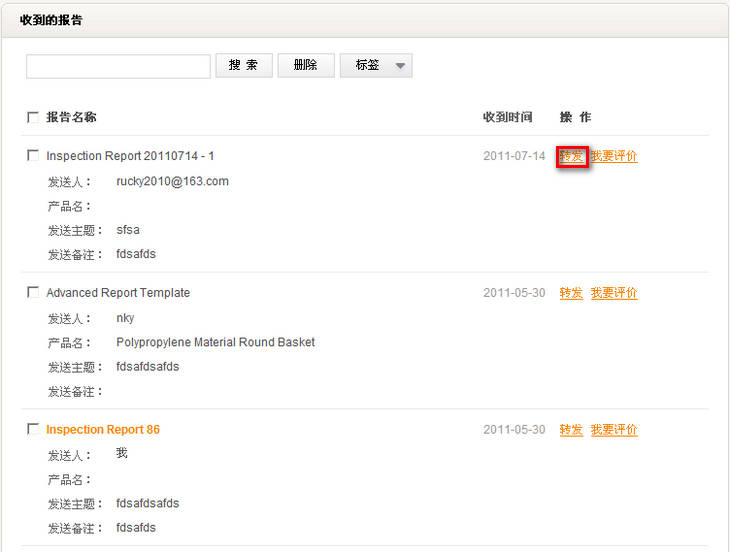This screenshot has width=730, height=552.
Task: Click sender email rucky2010@163.com
Action: click(172, 181)
